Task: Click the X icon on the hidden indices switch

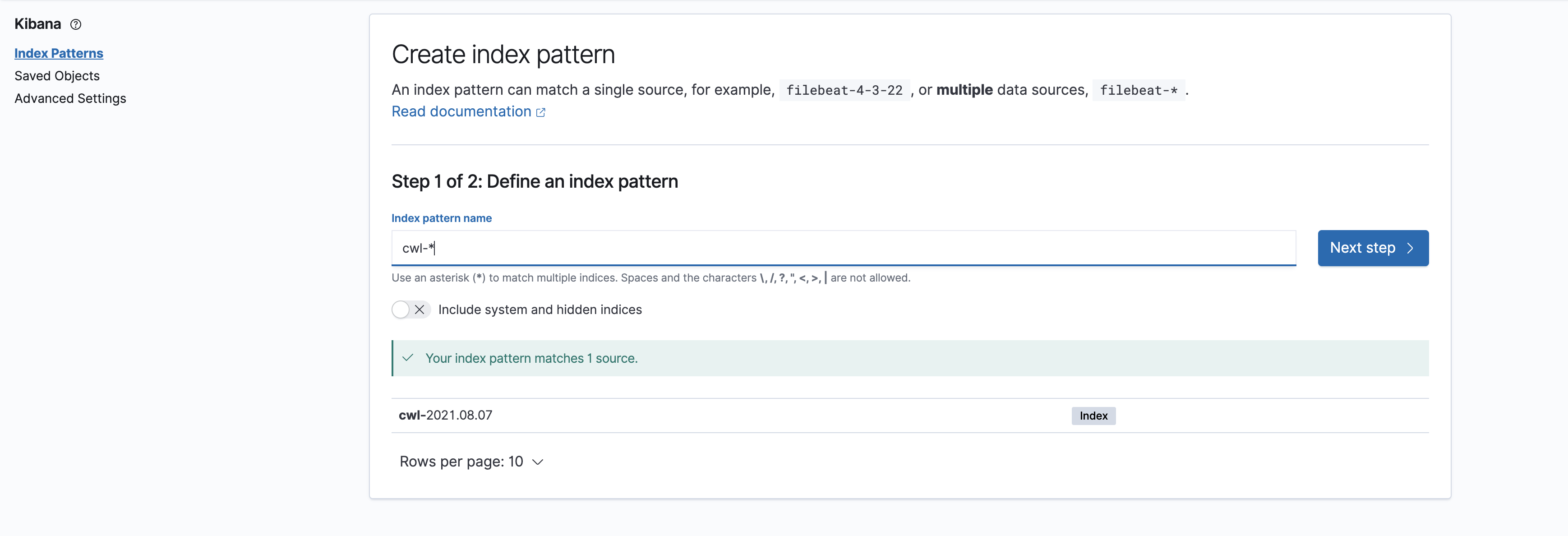Action: click(x=420, y=310)
